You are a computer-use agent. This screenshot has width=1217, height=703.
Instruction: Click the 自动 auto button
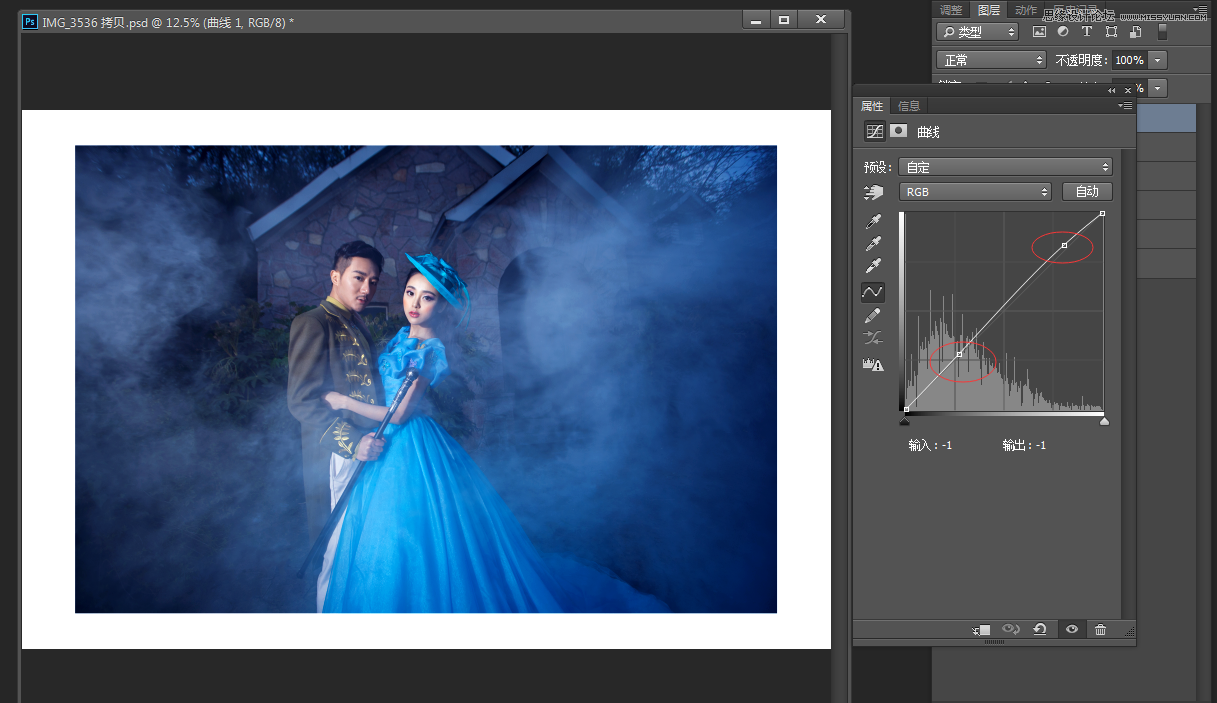point(1086,192)
